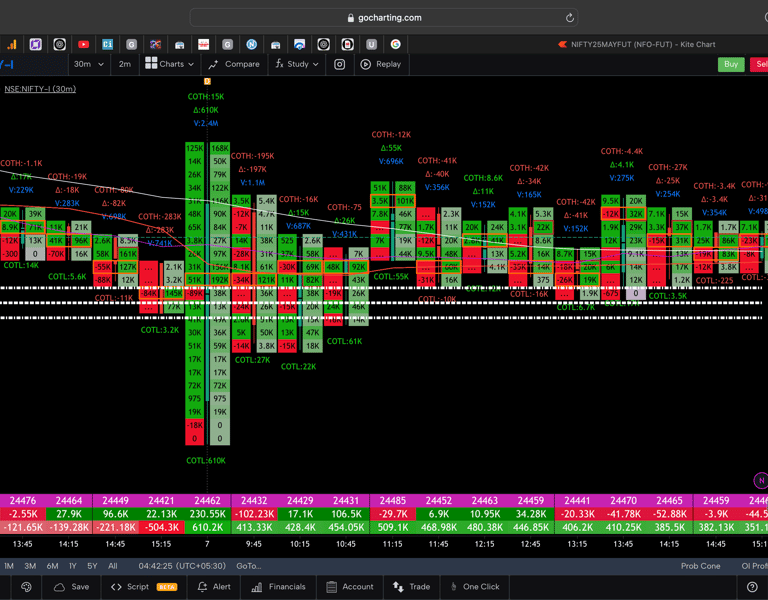Create an Alert
This screenshot has width=768, height=600.
[x=214, y=587]
